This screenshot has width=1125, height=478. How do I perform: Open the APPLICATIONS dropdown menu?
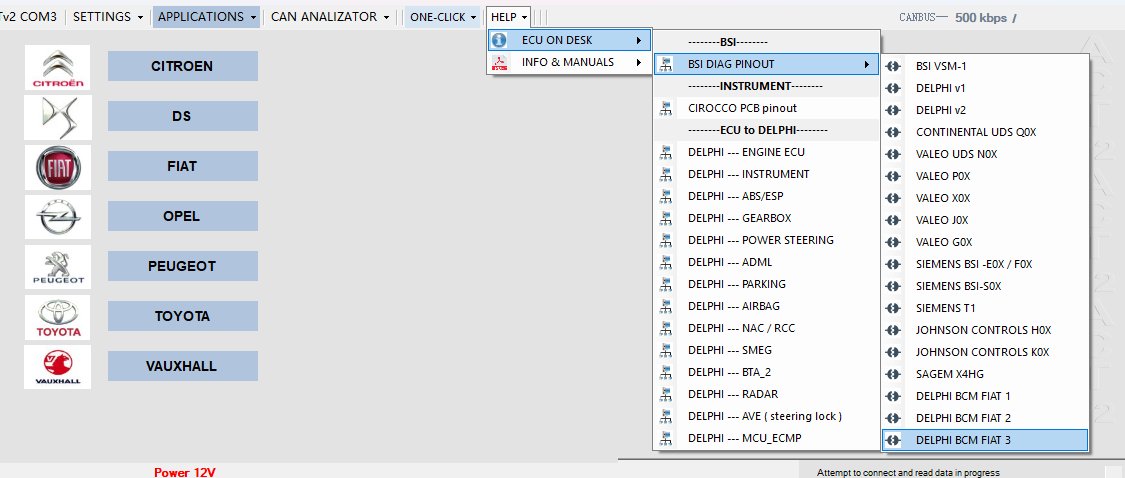(206, 17)
